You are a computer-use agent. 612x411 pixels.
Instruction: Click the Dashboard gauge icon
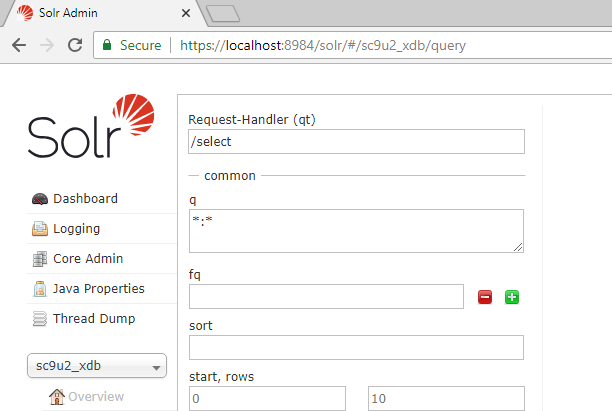point(40,199)
